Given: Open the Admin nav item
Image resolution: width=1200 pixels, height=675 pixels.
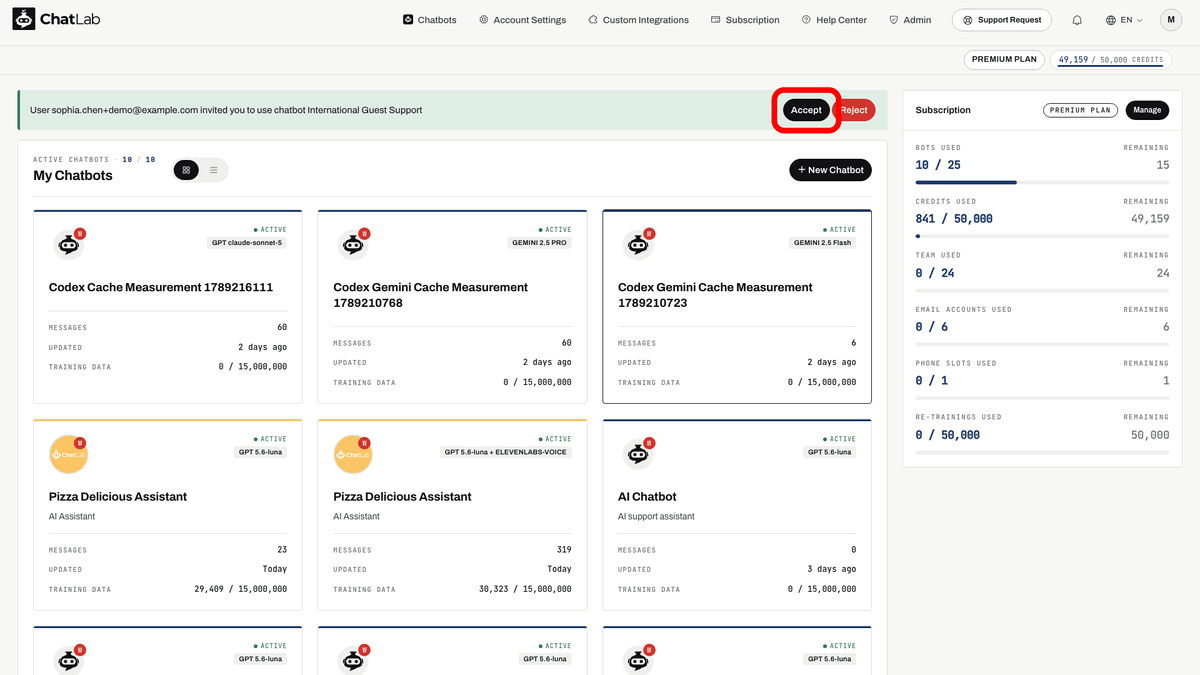Looking at the screenshot, I should (x=910, y=20).
